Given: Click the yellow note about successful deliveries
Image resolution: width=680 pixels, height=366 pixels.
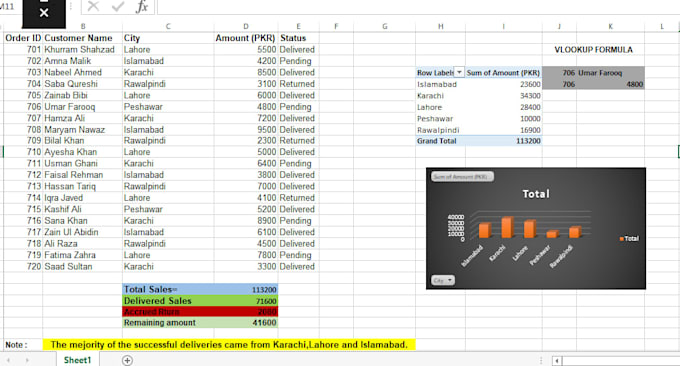Looking at the screenshot, I should (x=229, y=345).
